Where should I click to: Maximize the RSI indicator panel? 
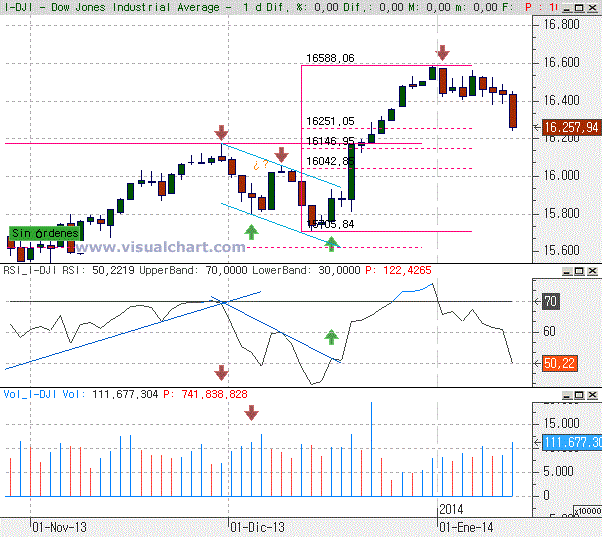(579, 271)
